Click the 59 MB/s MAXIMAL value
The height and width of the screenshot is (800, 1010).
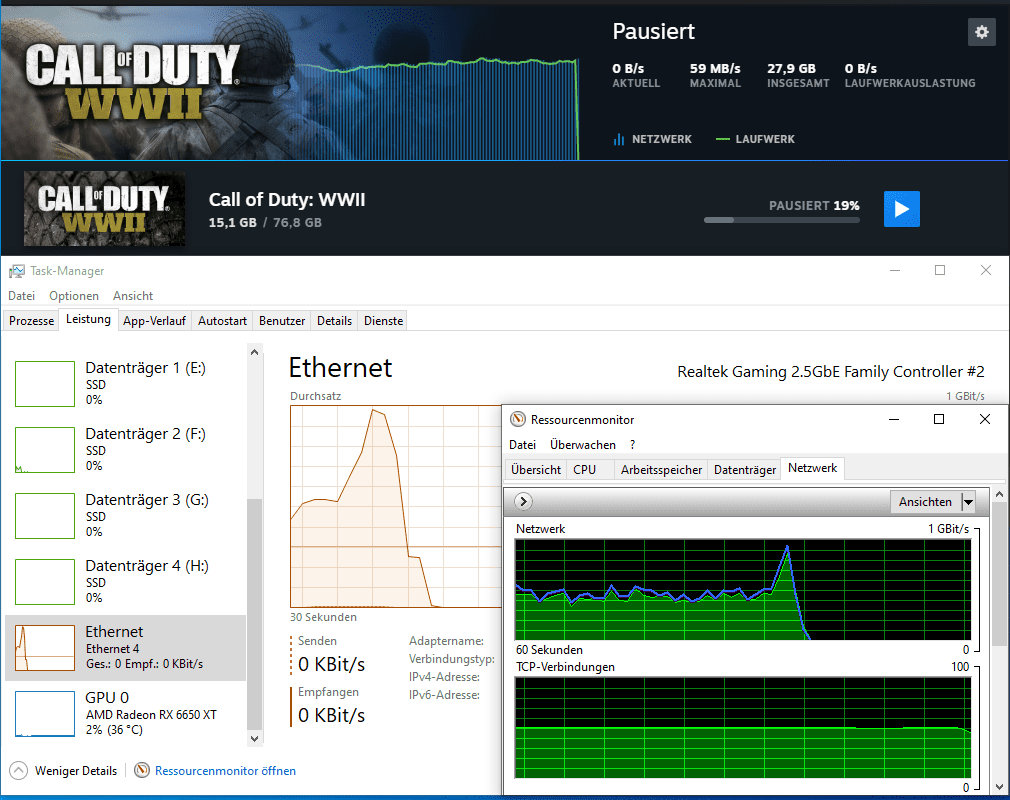[x=715, y=69]
